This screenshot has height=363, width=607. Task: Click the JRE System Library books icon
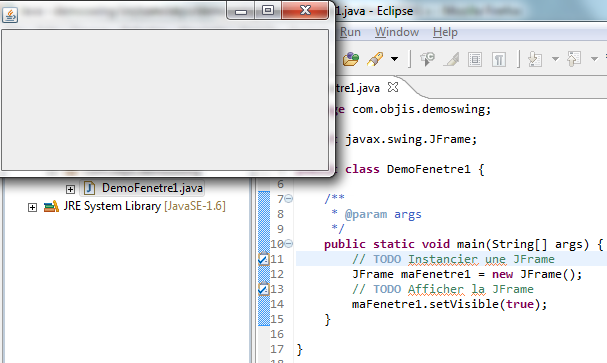[x=51, y=207]
